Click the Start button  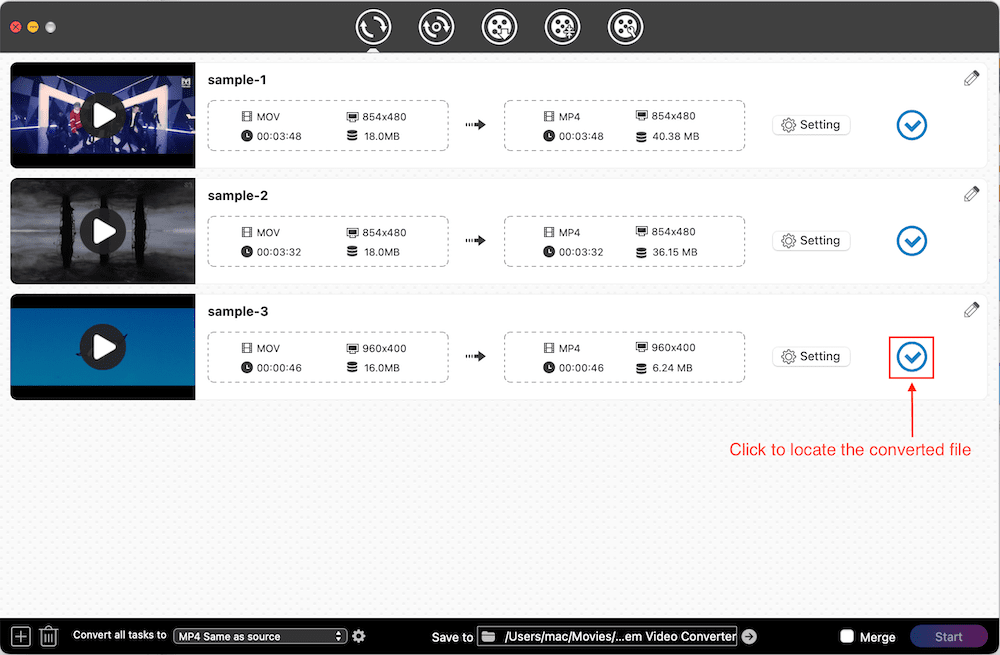pyautogui.click(x=948, y=637)
